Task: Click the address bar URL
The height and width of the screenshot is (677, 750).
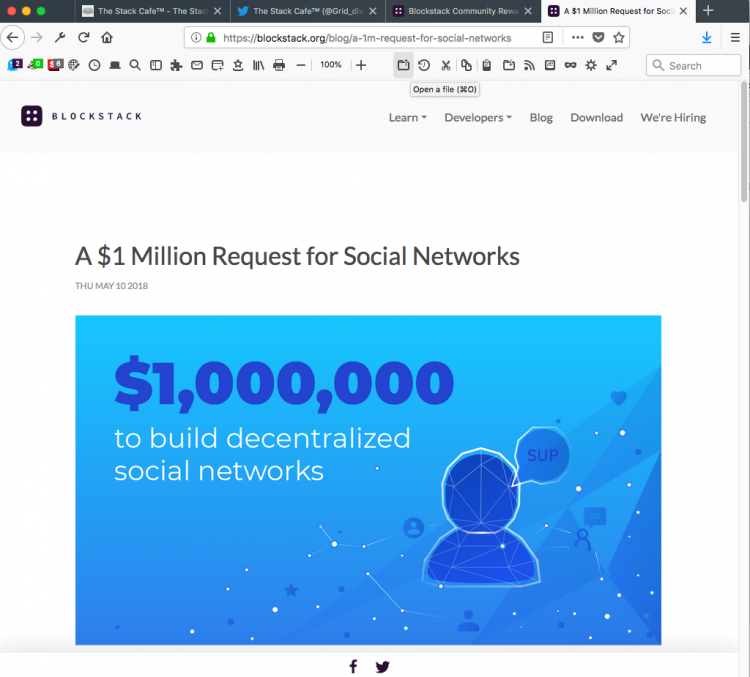Action: (x=367, y=38)
